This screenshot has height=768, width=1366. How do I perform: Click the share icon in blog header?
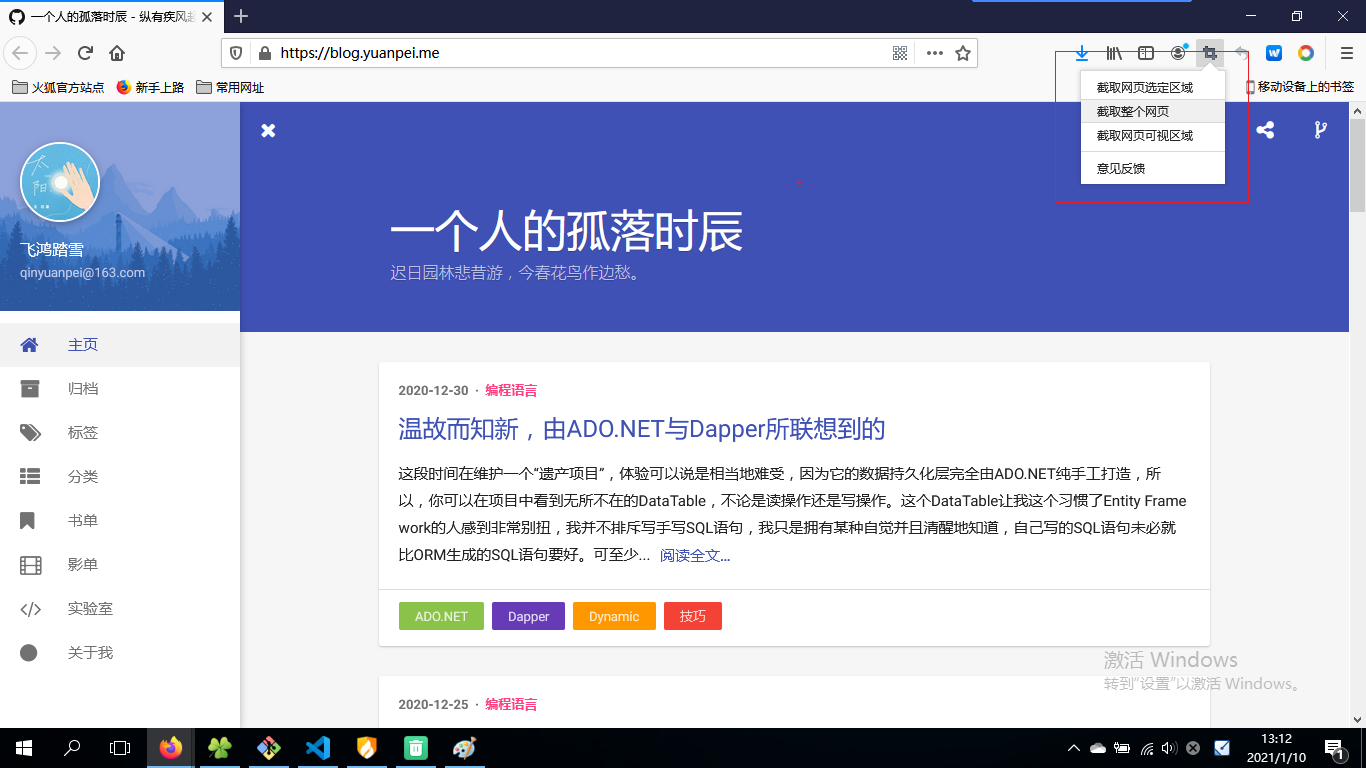pos(1265,130)
